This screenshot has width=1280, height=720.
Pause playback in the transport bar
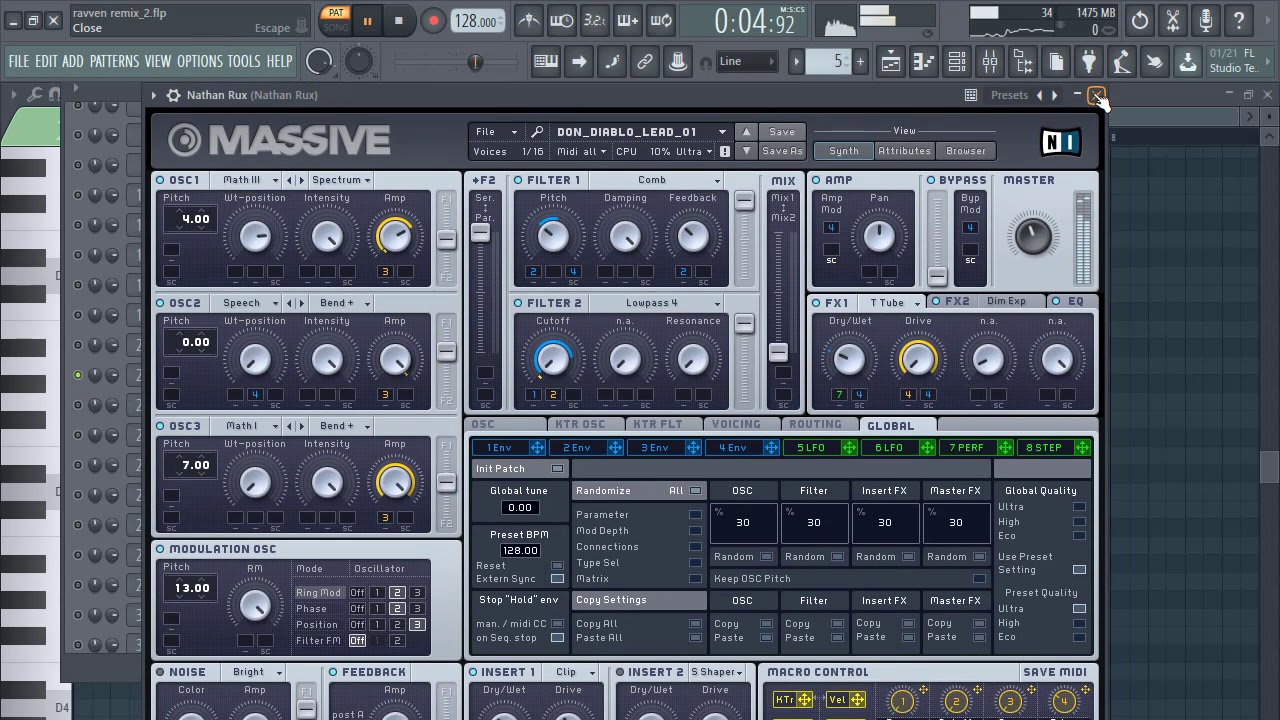367,21
